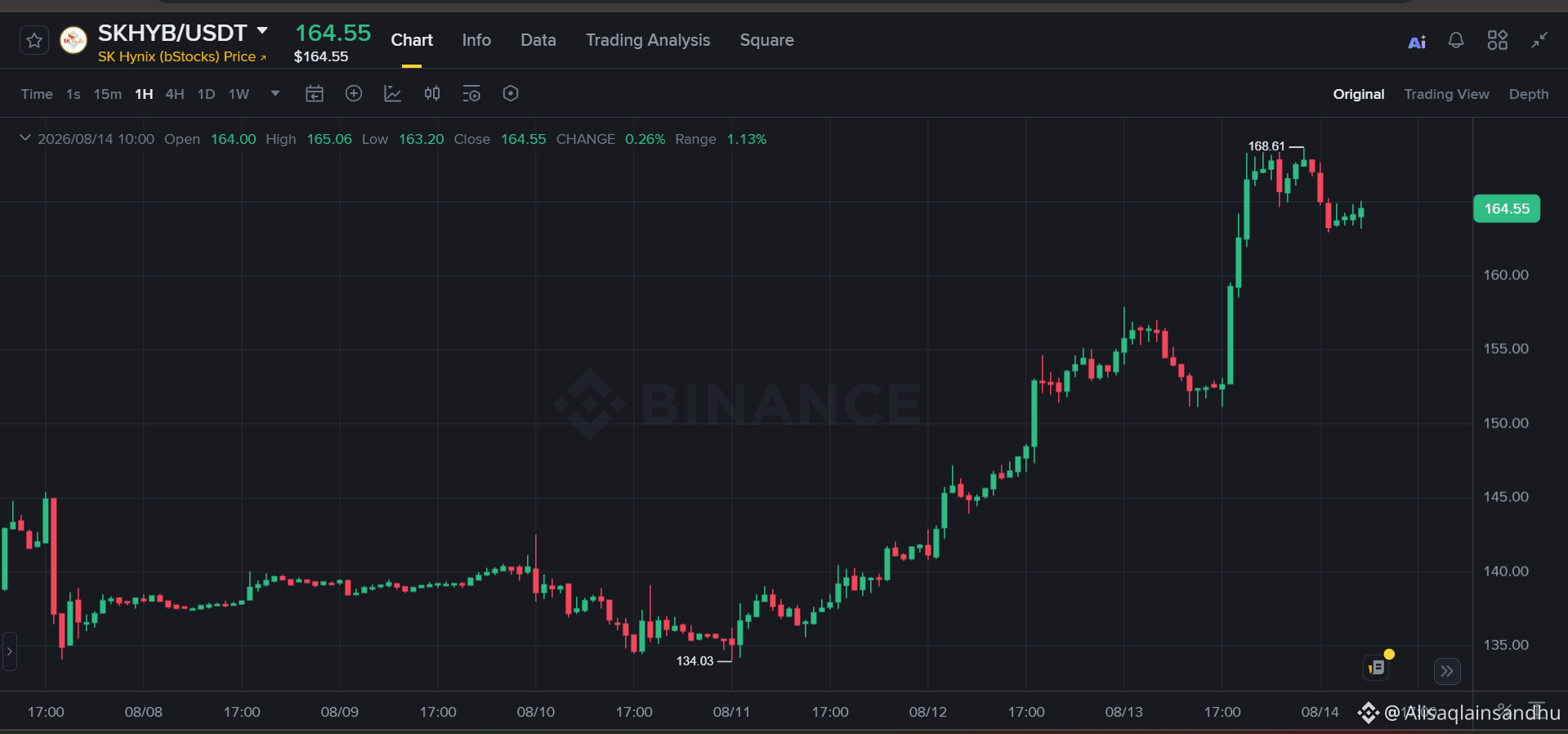The width and height of the screenshot is (1568, 734).
Task: Open the chart display settings icon
Action: [x=471, y=94]
